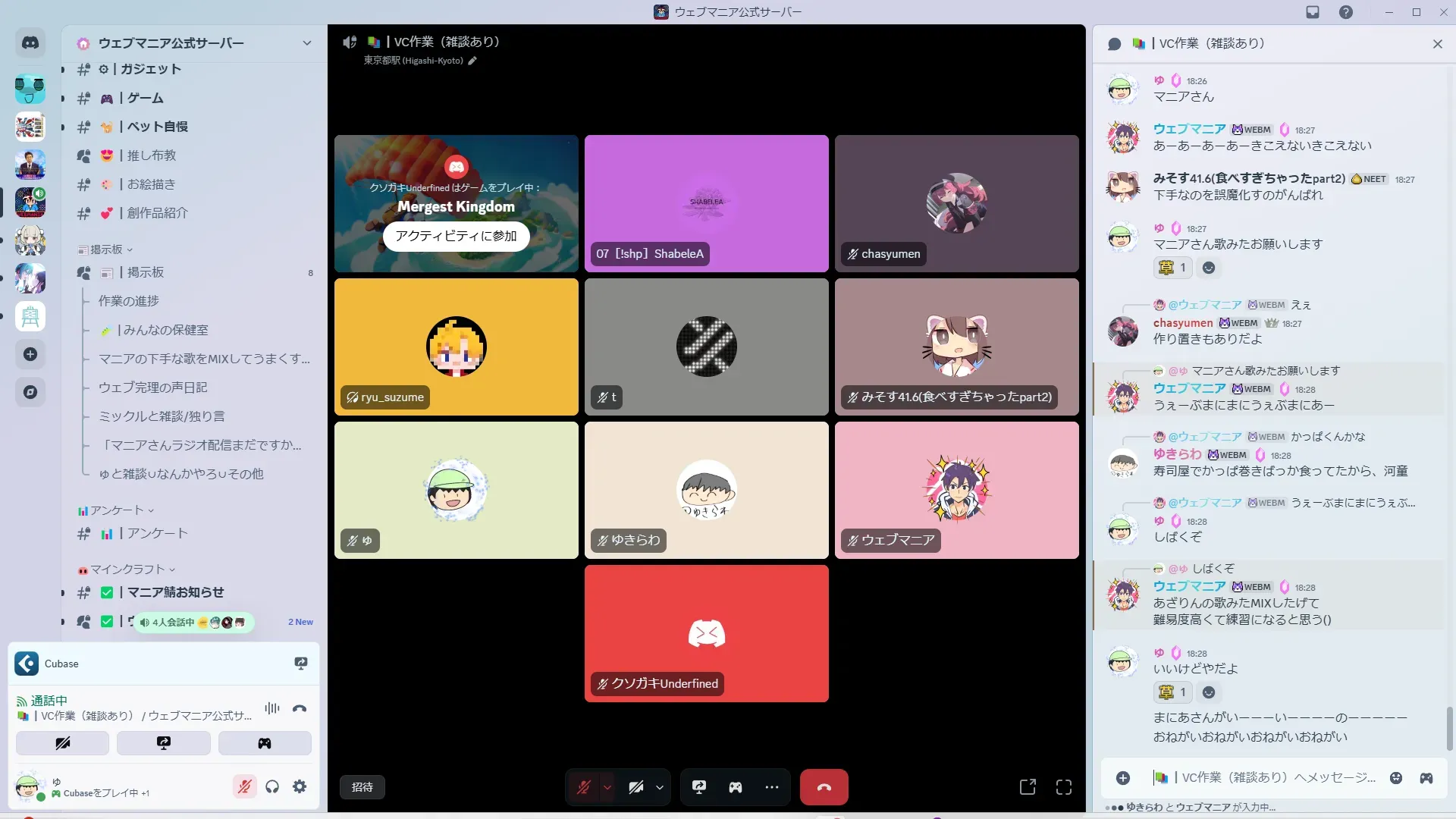
Task: Unmute microphone in bottom call controls
Action: 583,787
